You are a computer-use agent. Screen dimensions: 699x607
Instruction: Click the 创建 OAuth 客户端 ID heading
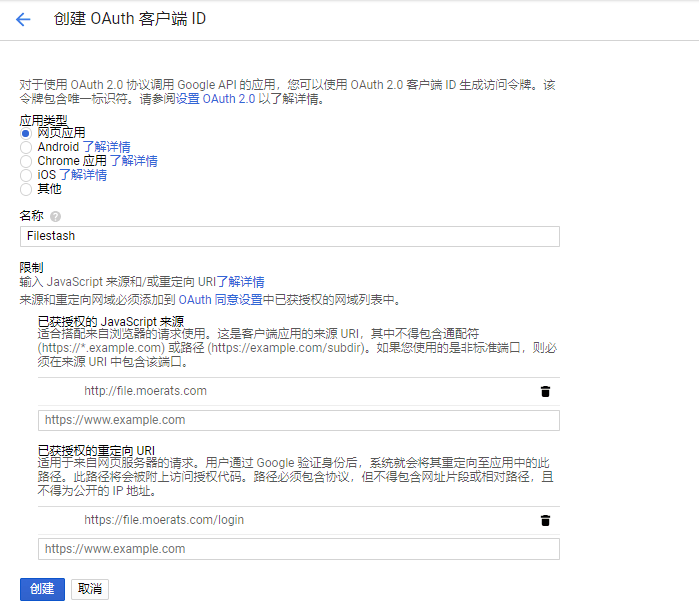[x=130, y=19]
